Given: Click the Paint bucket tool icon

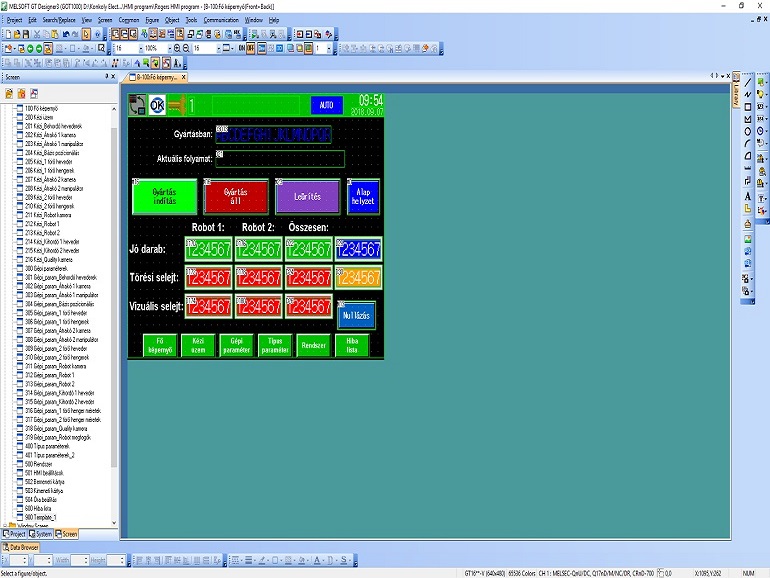Looking at the screenshot, I should [x=747, y=224].
